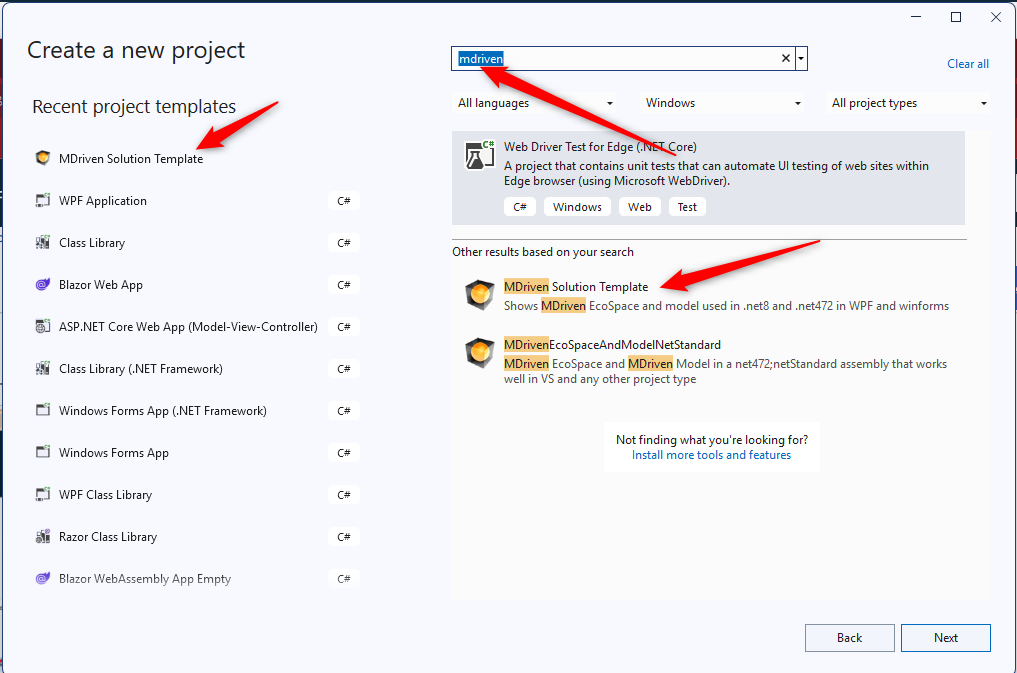Viewport: 1017px width, 673px height.
Task: Click the Class Library (.NET Framework) icon
Action: tap(43, 368)
